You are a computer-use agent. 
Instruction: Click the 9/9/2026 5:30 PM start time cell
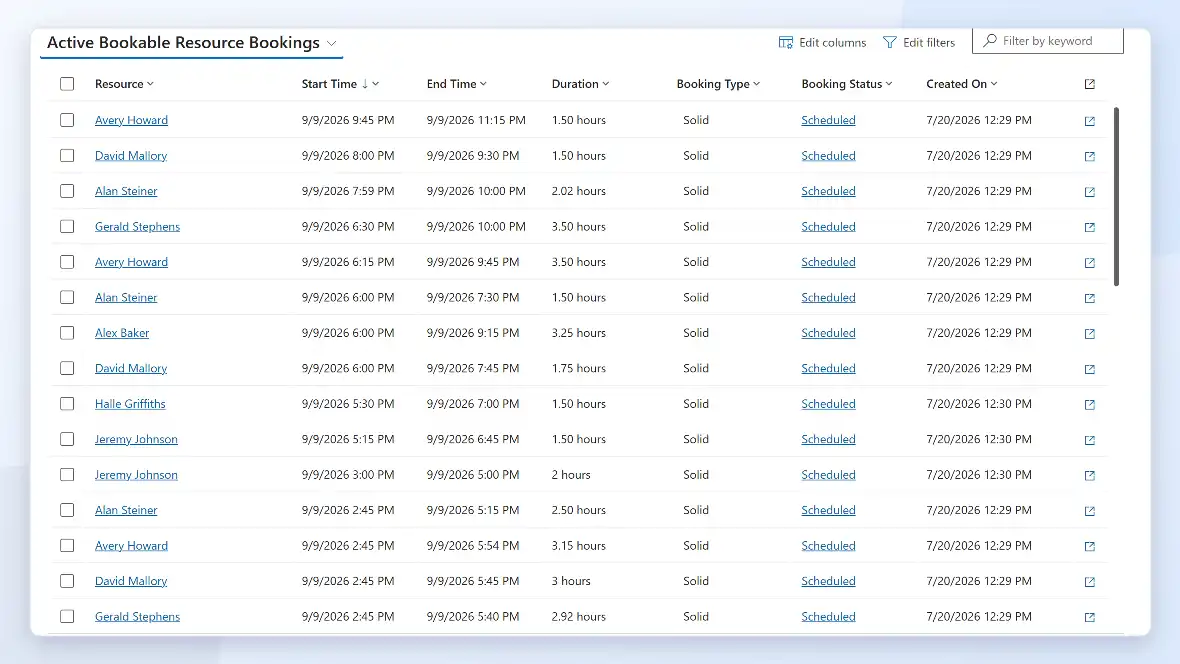pyautogui.click(x=348, y=404)
